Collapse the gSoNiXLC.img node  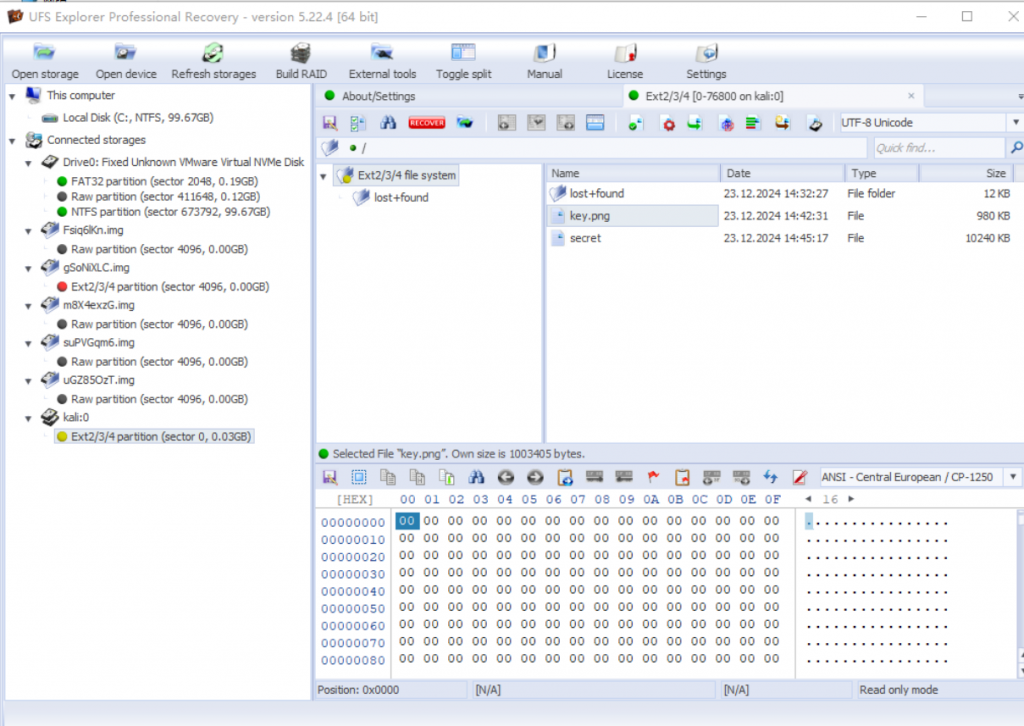28,268
